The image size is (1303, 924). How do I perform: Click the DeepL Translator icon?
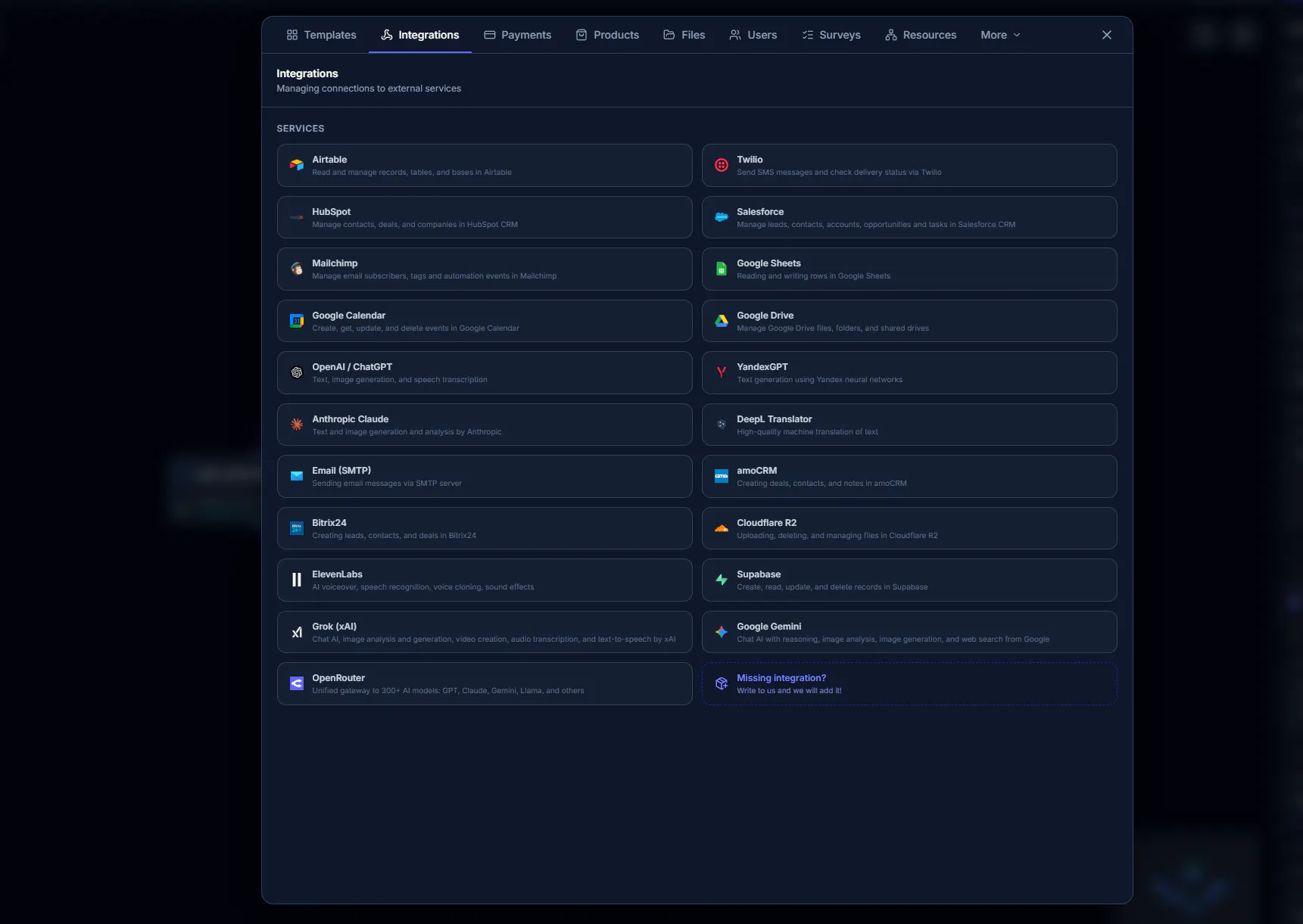pos(722,425)
